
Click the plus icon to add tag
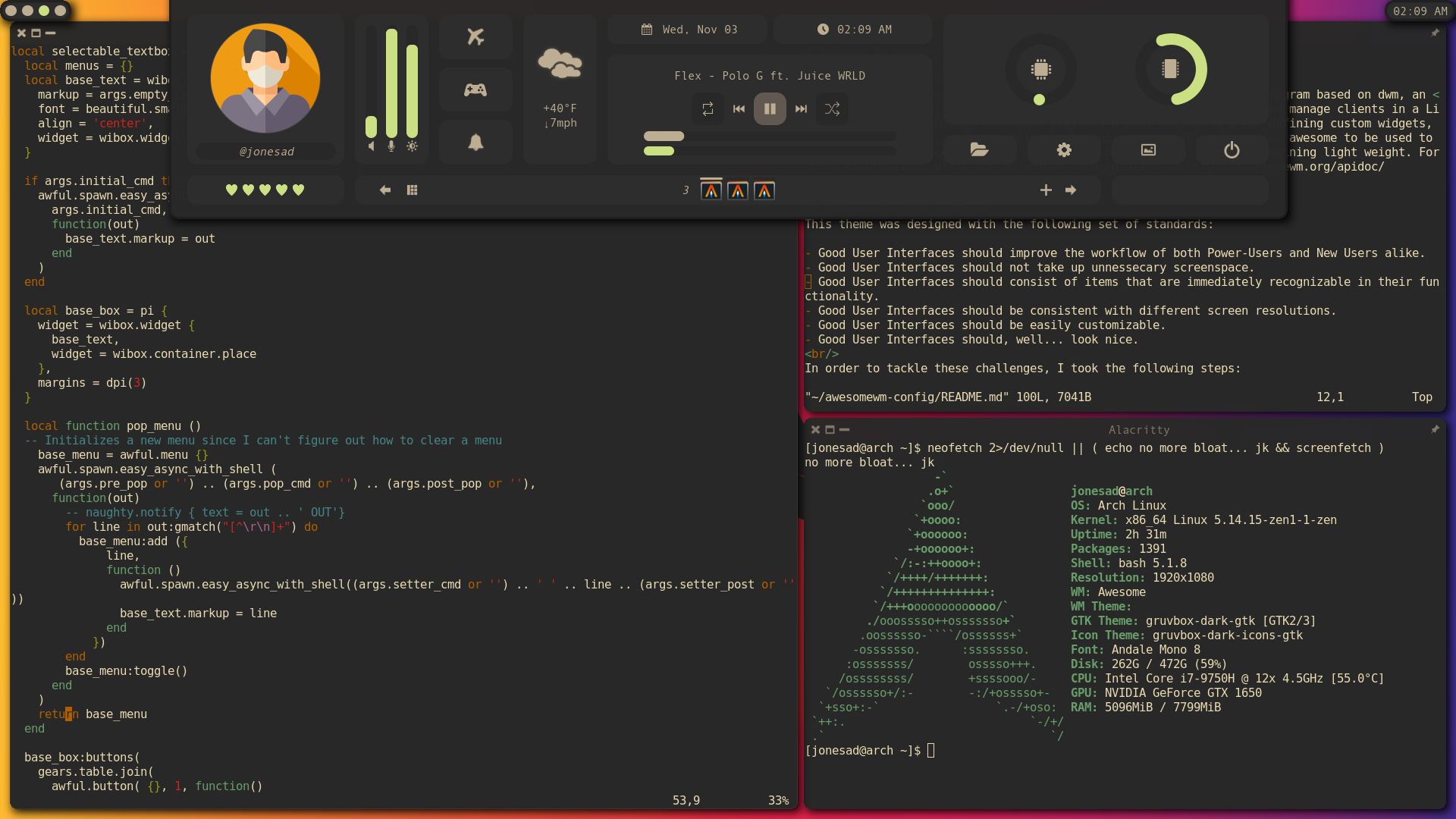coord(1046,190)
